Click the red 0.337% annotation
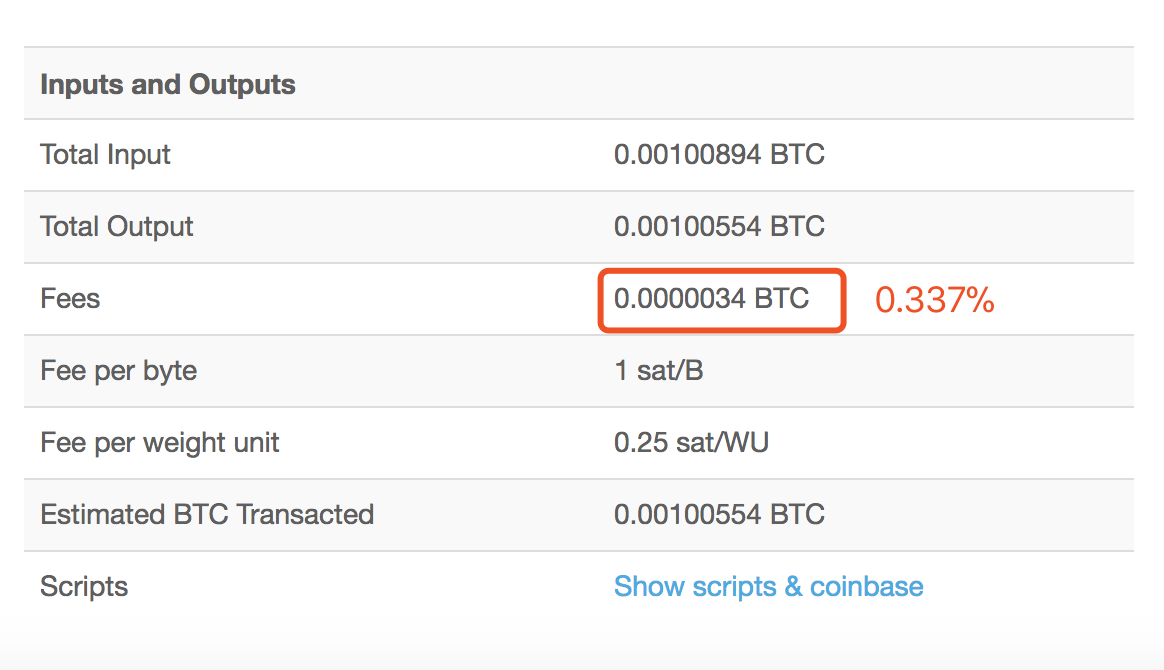The height and width of the screenshot is (670, 1164). 935,300
